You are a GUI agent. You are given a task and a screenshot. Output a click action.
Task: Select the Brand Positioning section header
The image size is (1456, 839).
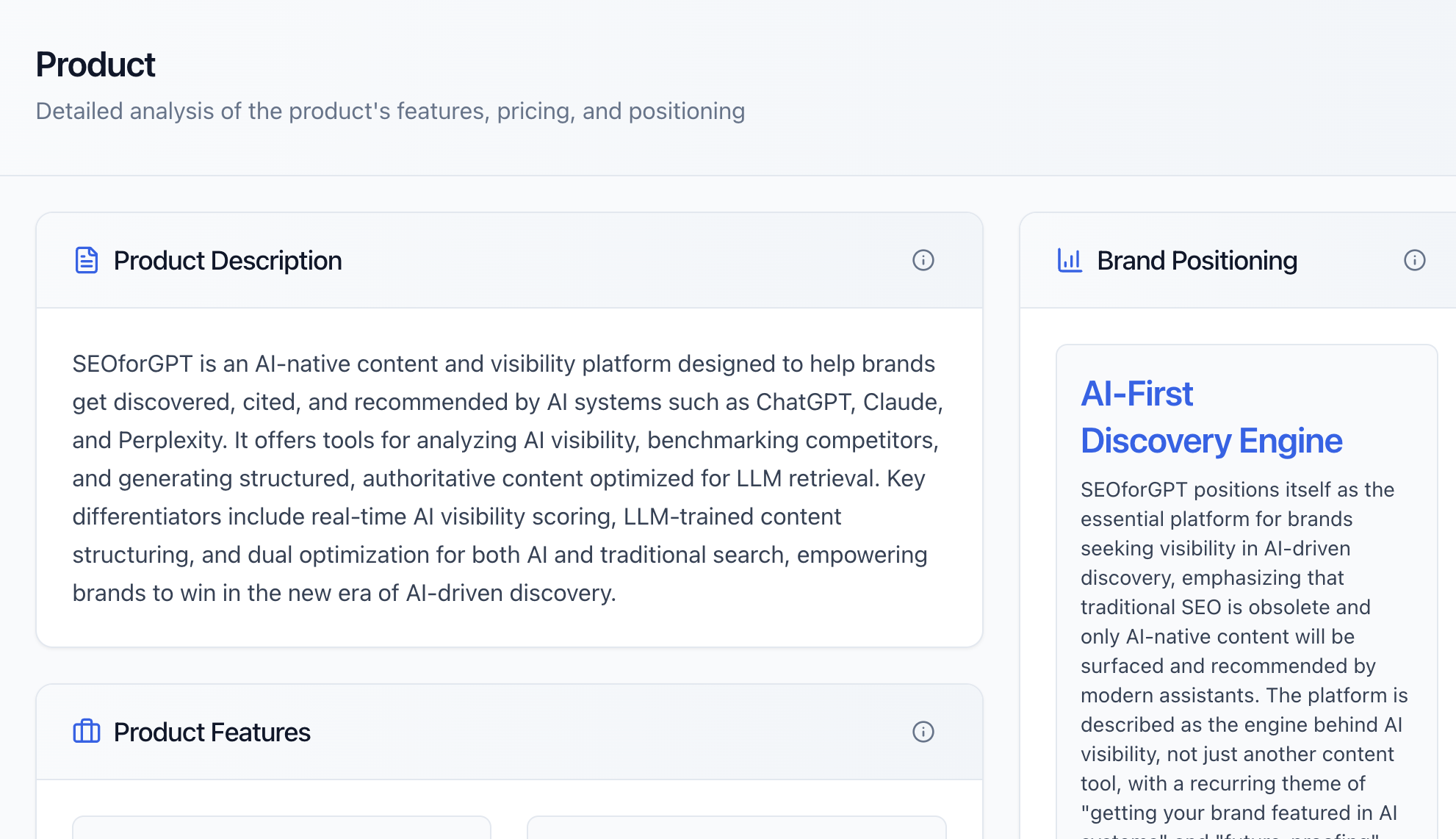point(1197,260)
